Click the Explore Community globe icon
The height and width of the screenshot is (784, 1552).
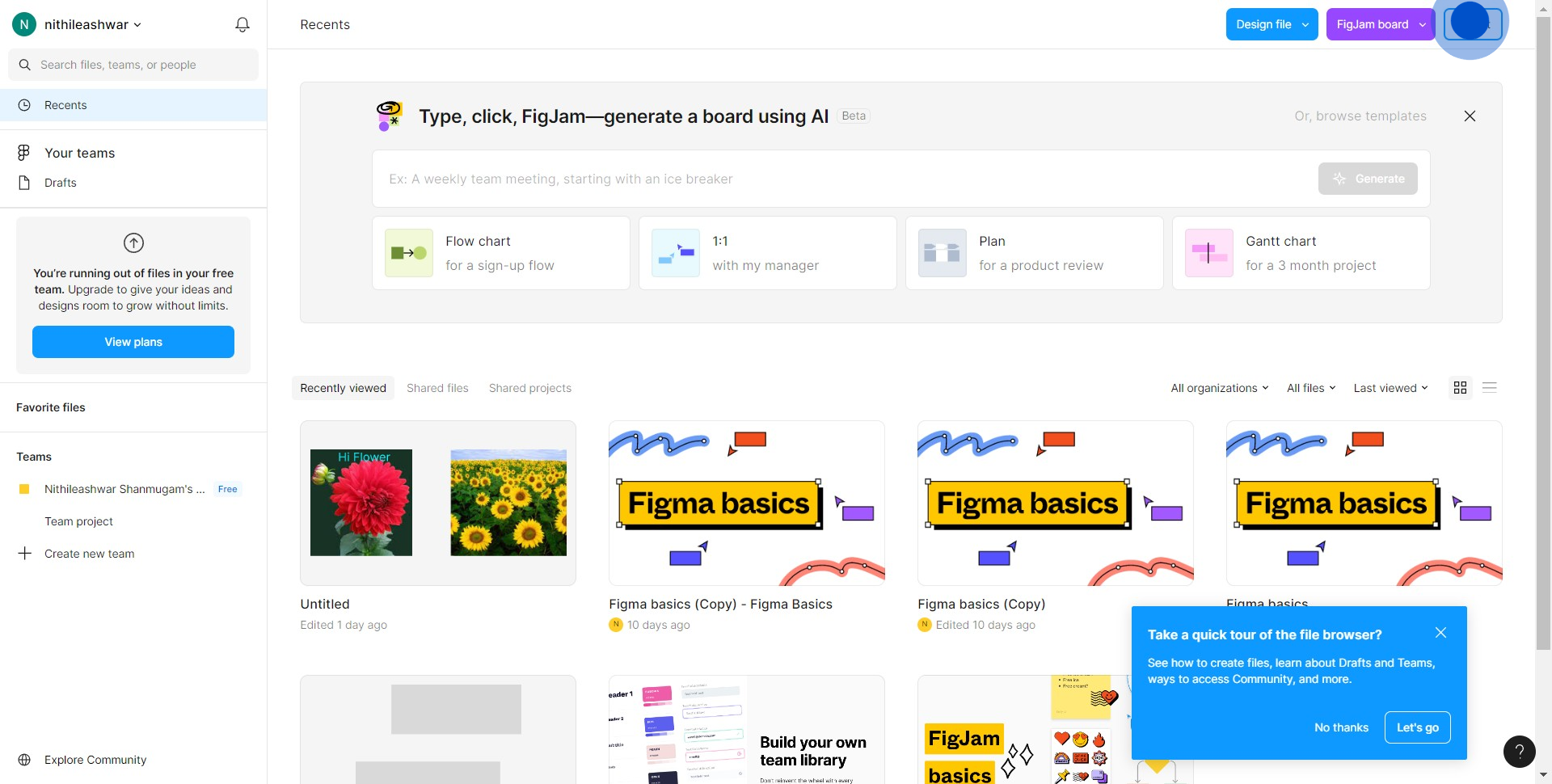[24, 760]
